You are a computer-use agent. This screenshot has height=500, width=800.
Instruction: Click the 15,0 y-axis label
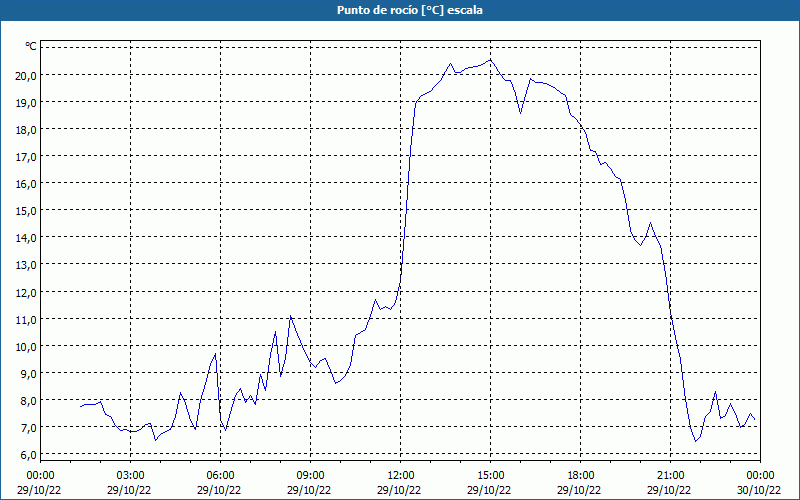tap(26, 211)
